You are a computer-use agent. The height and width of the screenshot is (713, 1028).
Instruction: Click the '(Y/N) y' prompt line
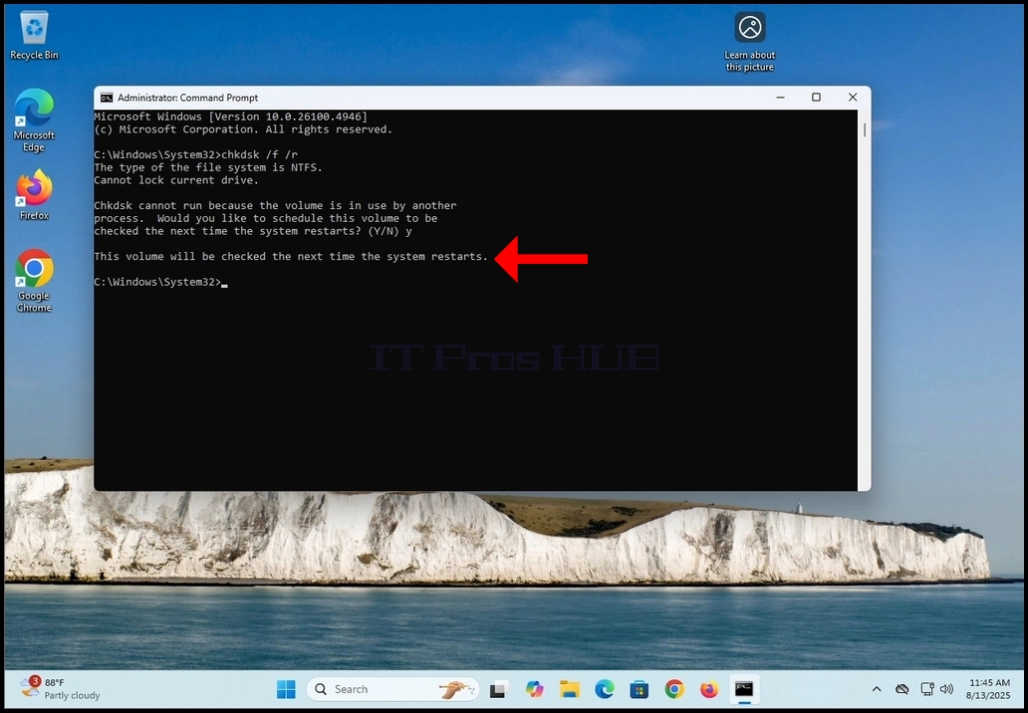(253, 231)
